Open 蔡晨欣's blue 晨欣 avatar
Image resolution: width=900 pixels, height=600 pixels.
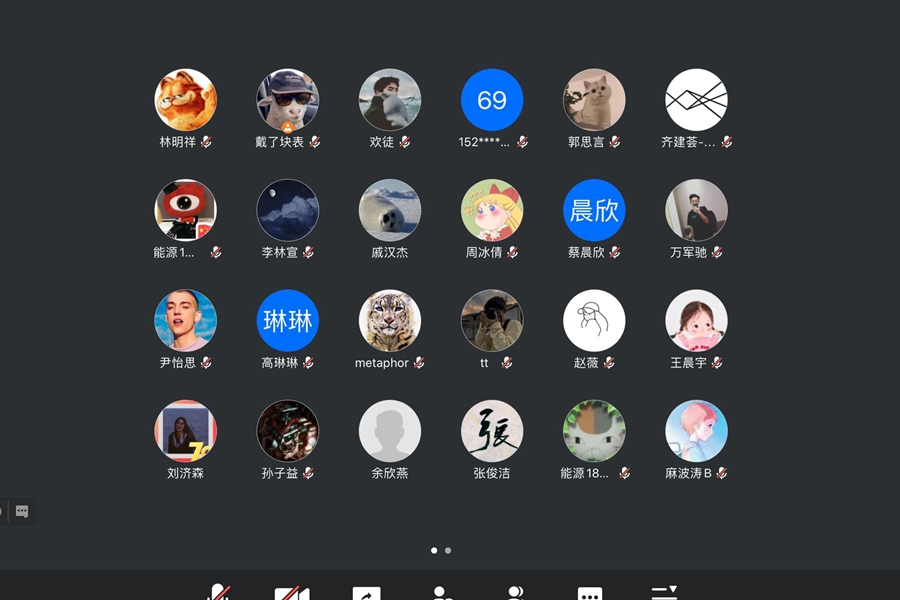coord(594,210)
